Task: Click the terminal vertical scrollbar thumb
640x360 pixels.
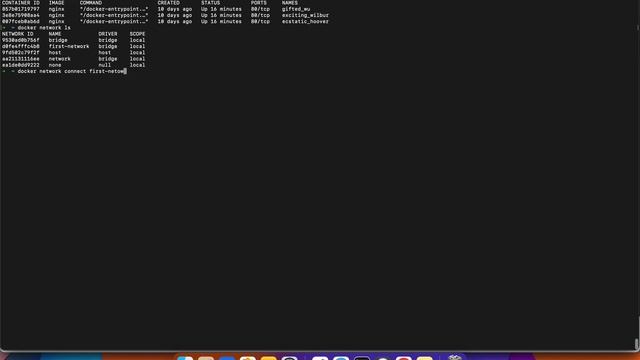Action: (x=636, y=344)
